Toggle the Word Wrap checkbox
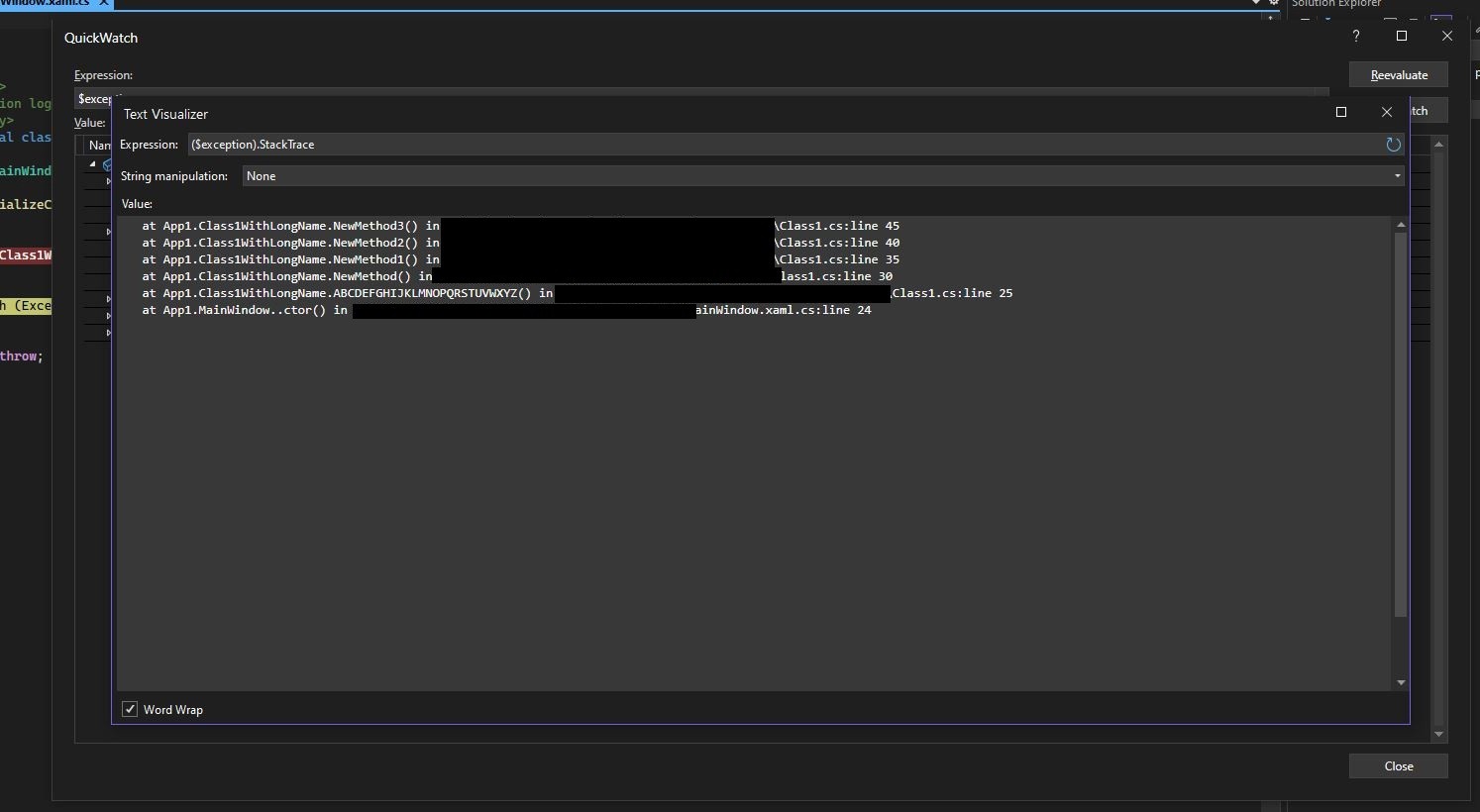 (x=130, y=709)
